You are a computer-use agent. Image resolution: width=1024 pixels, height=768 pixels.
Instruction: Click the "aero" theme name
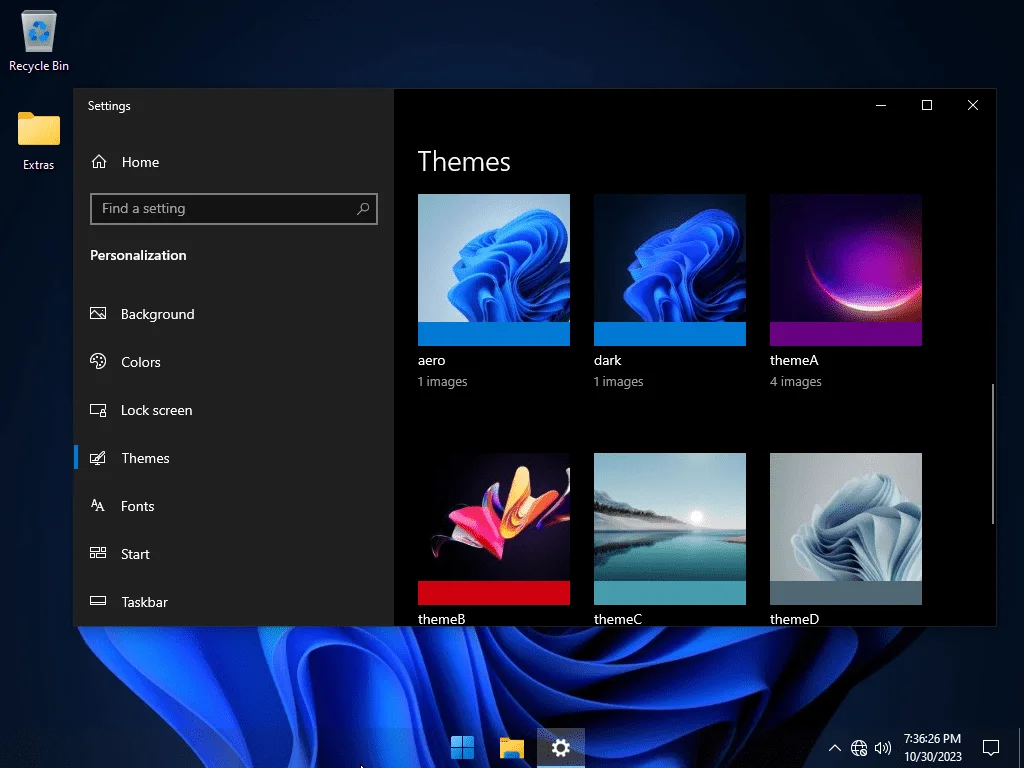[x=432, y=360]
